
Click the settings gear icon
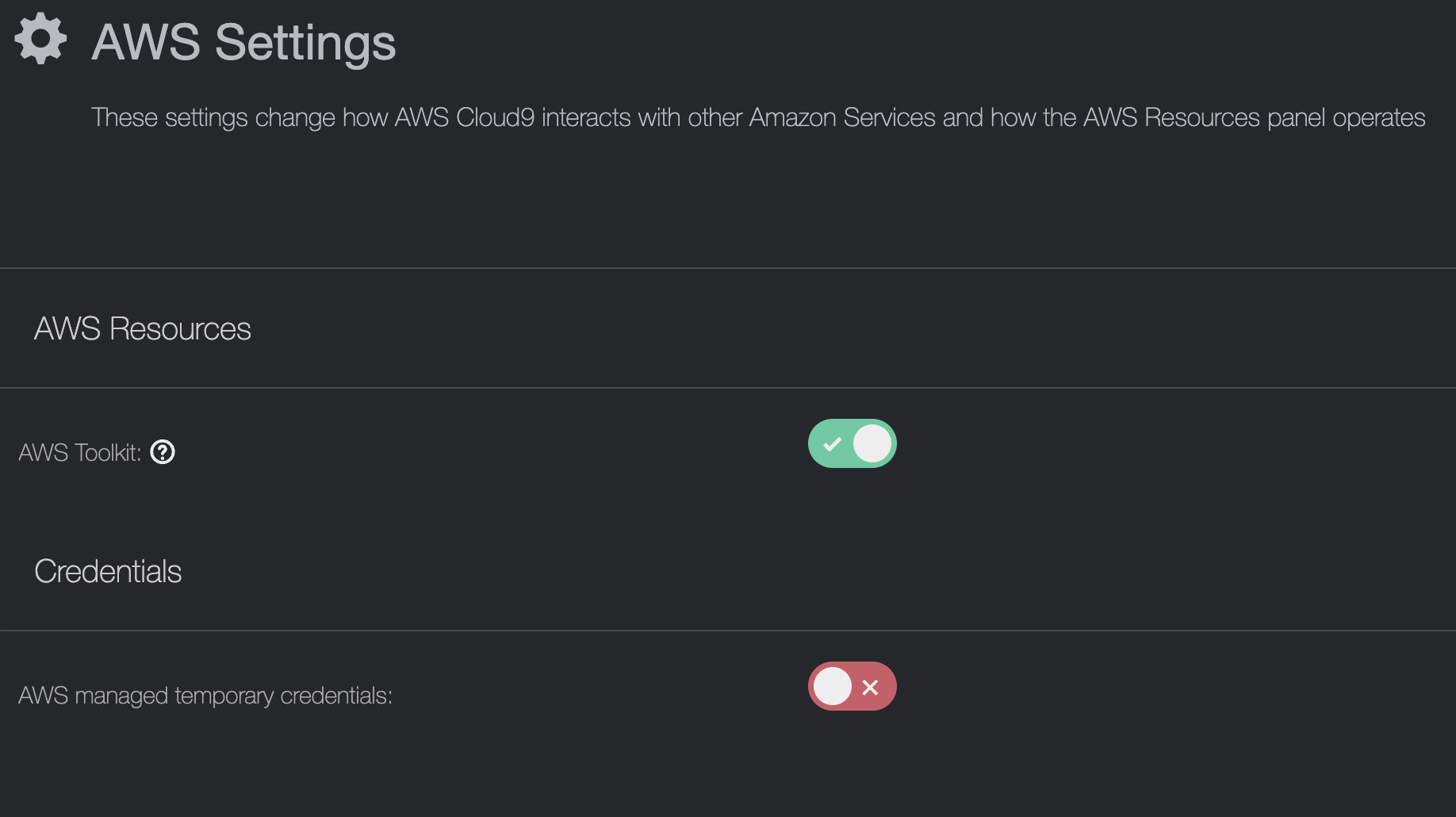pos(40,39)
